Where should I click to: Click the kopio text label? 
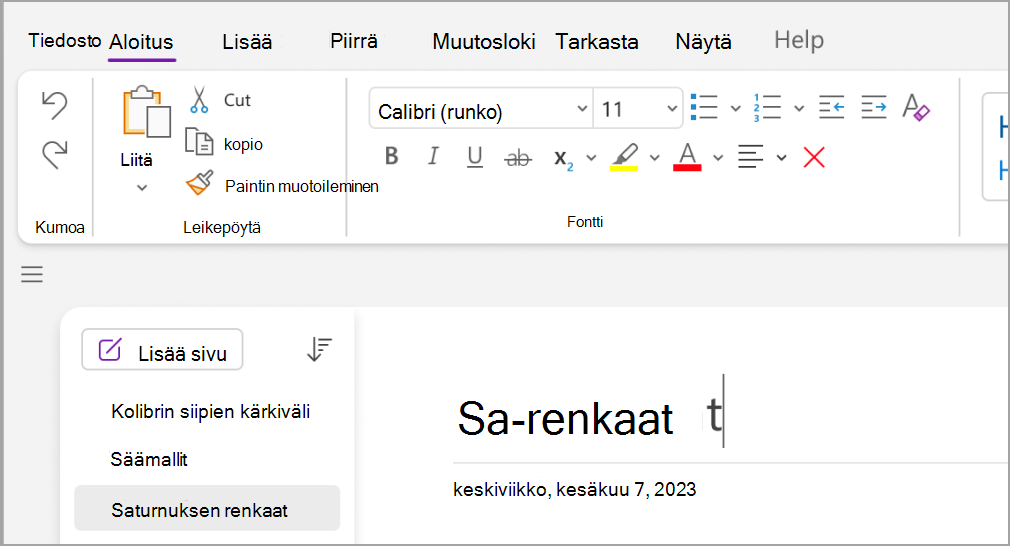point(243,144)
